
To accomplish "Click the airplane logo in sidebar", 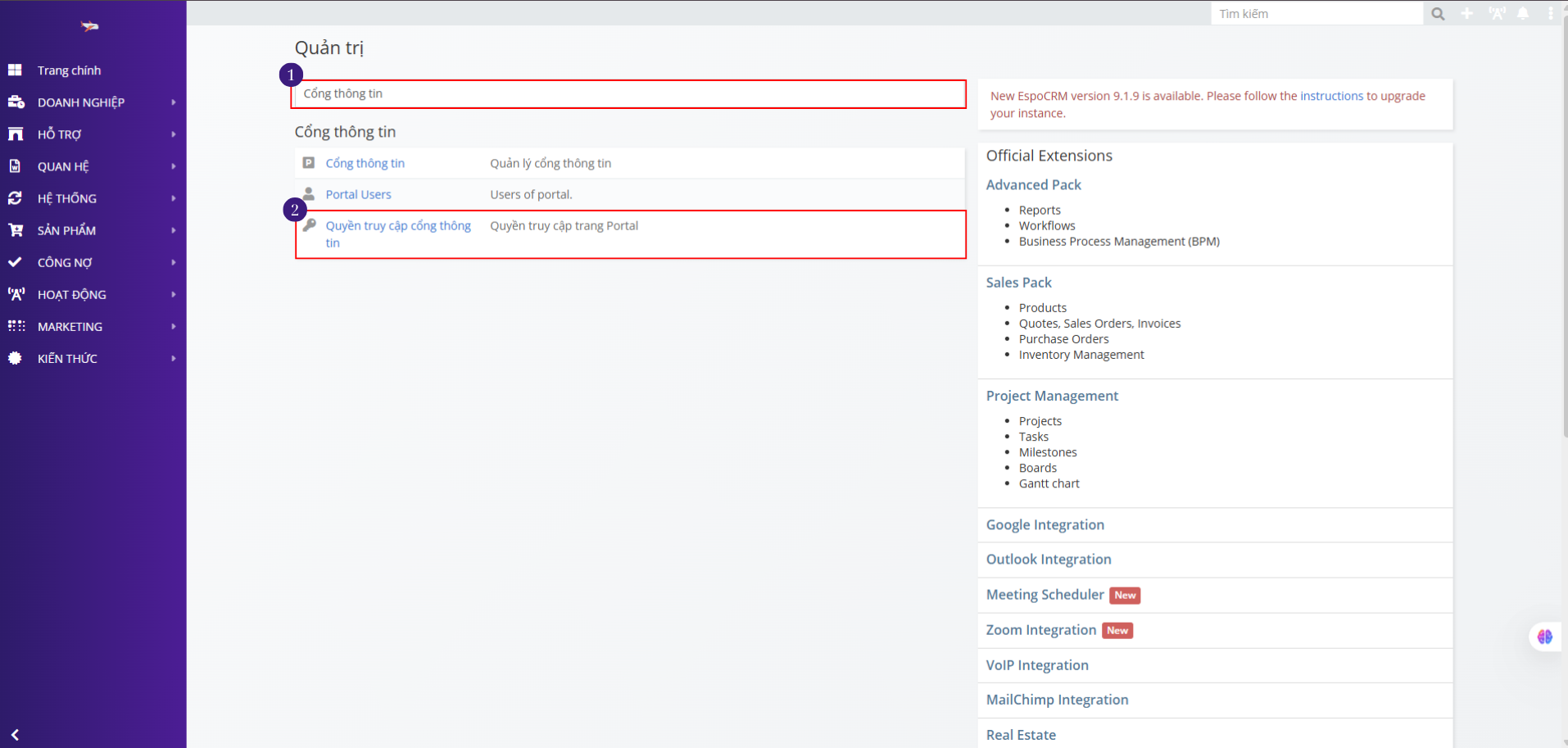I will coord(90,26).
